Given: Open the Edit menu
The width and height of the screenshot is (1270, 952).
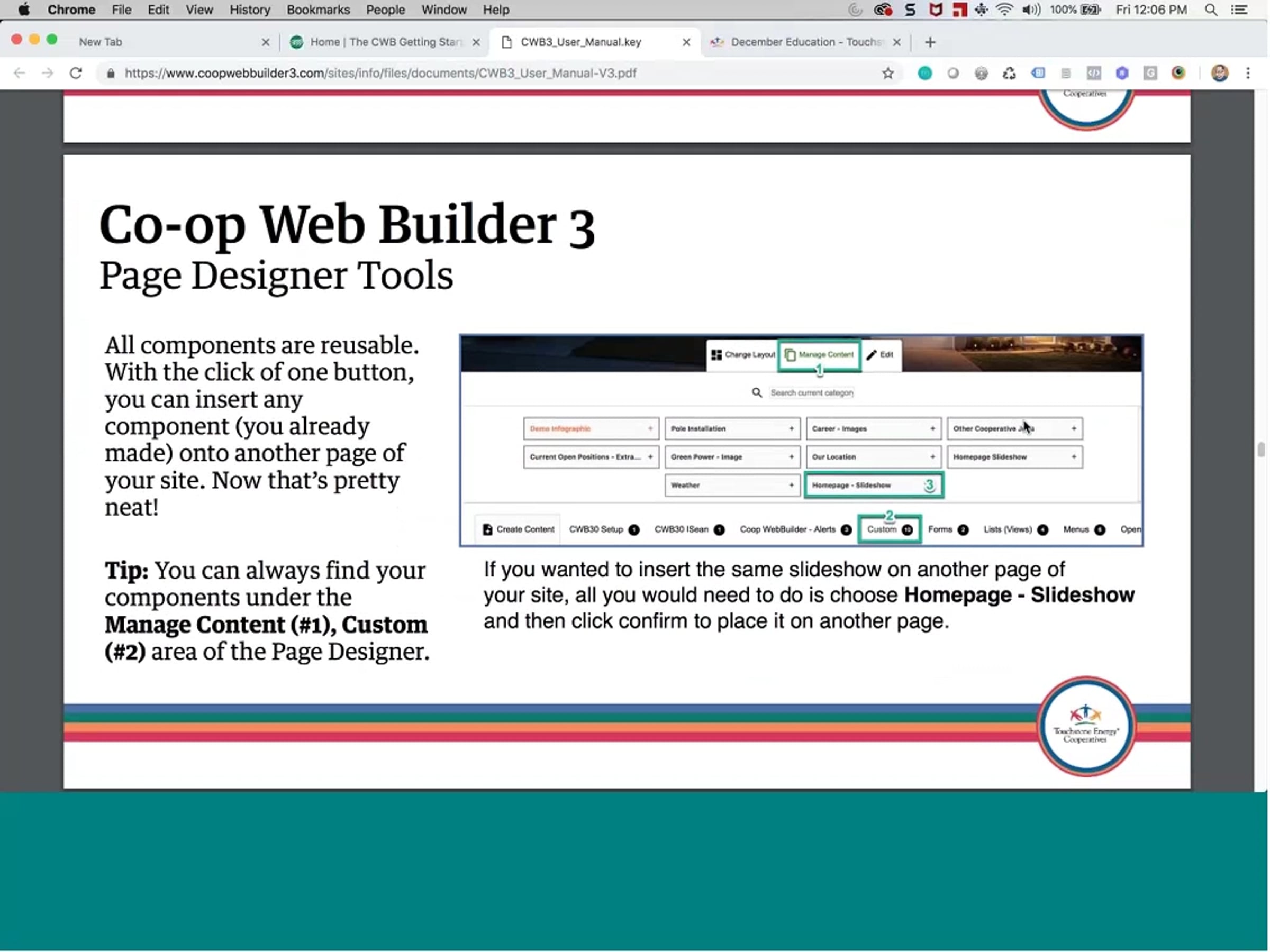Looking at the screenshot, I should 158,10.
